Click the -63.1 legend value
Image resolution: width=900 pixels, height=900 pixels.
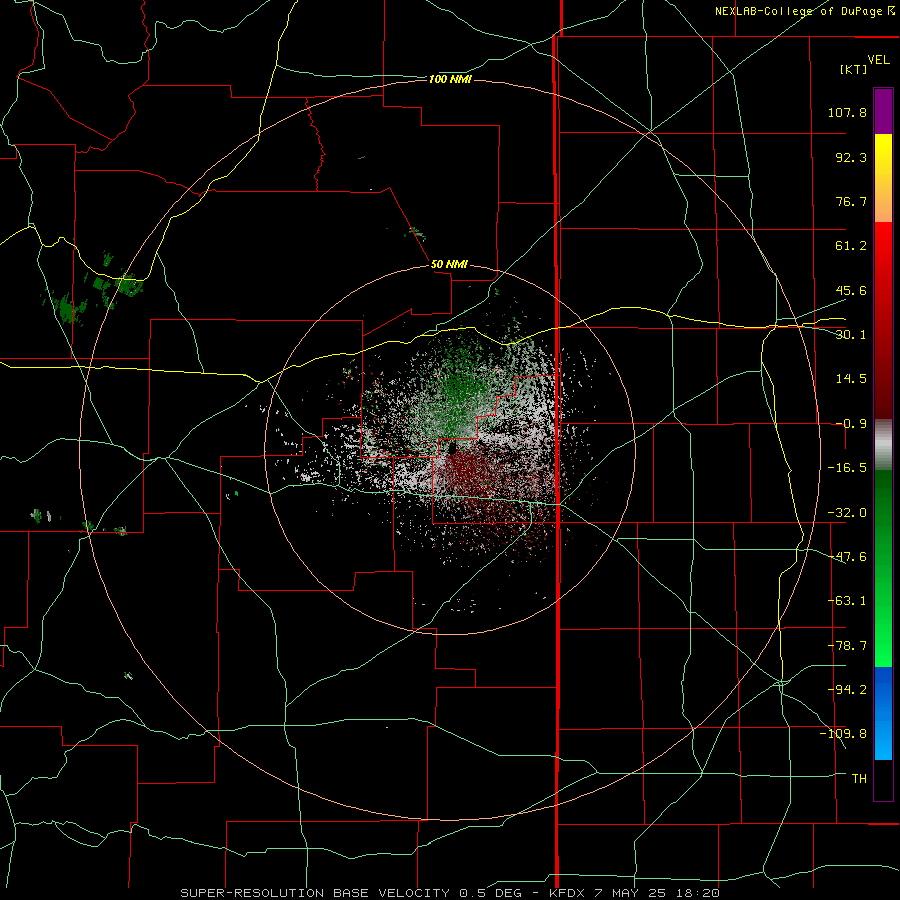coord(847,601)
